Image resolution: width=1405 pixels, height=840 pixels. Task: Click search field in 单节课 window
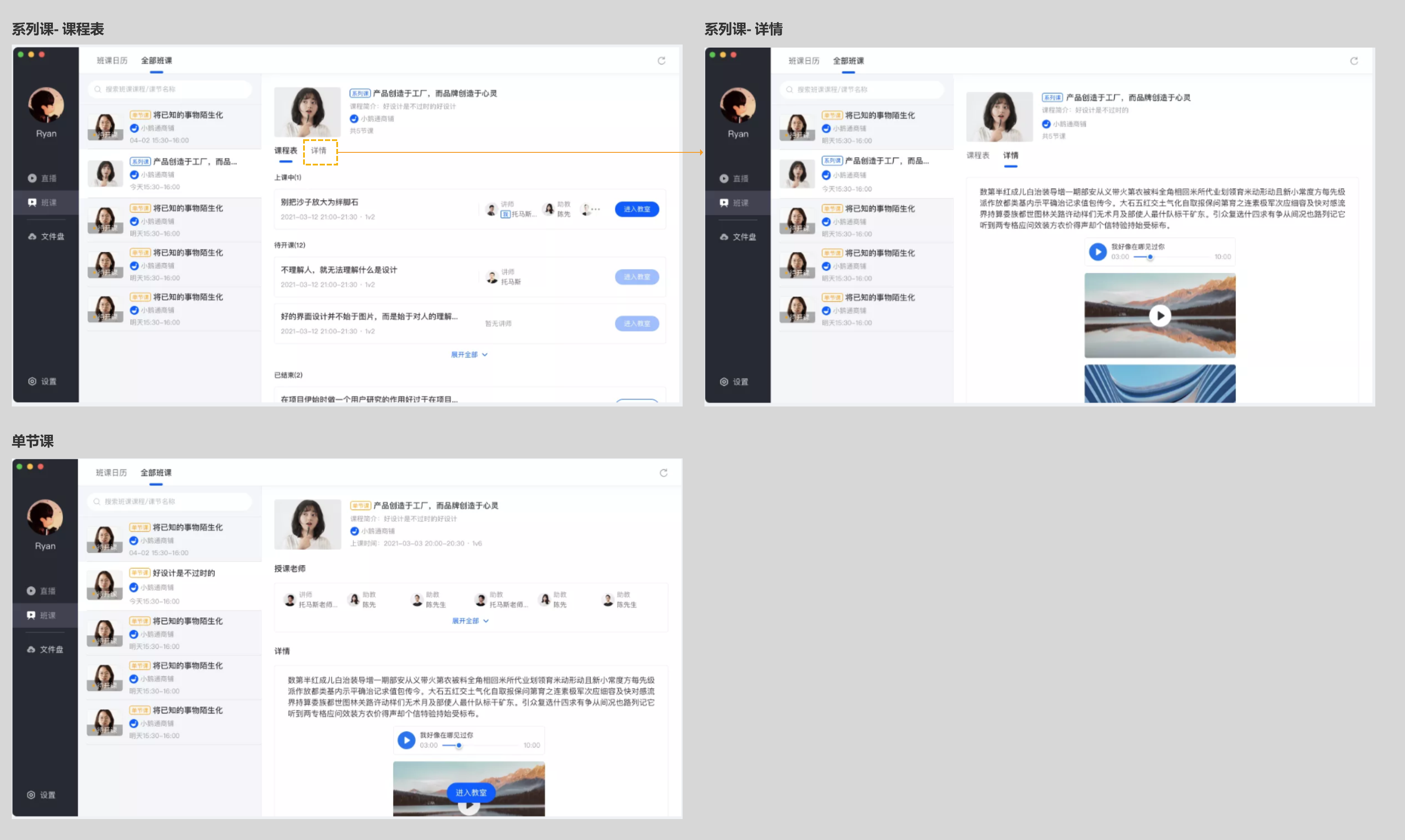pos(170,502)
